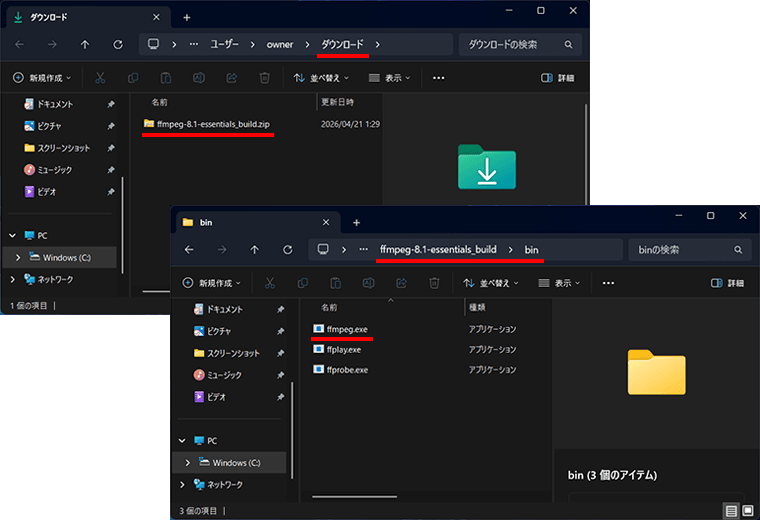The image size is (760, 520).
Task: Expand Windows (C:) in bin window sidebar
Action: coord(188,463)
